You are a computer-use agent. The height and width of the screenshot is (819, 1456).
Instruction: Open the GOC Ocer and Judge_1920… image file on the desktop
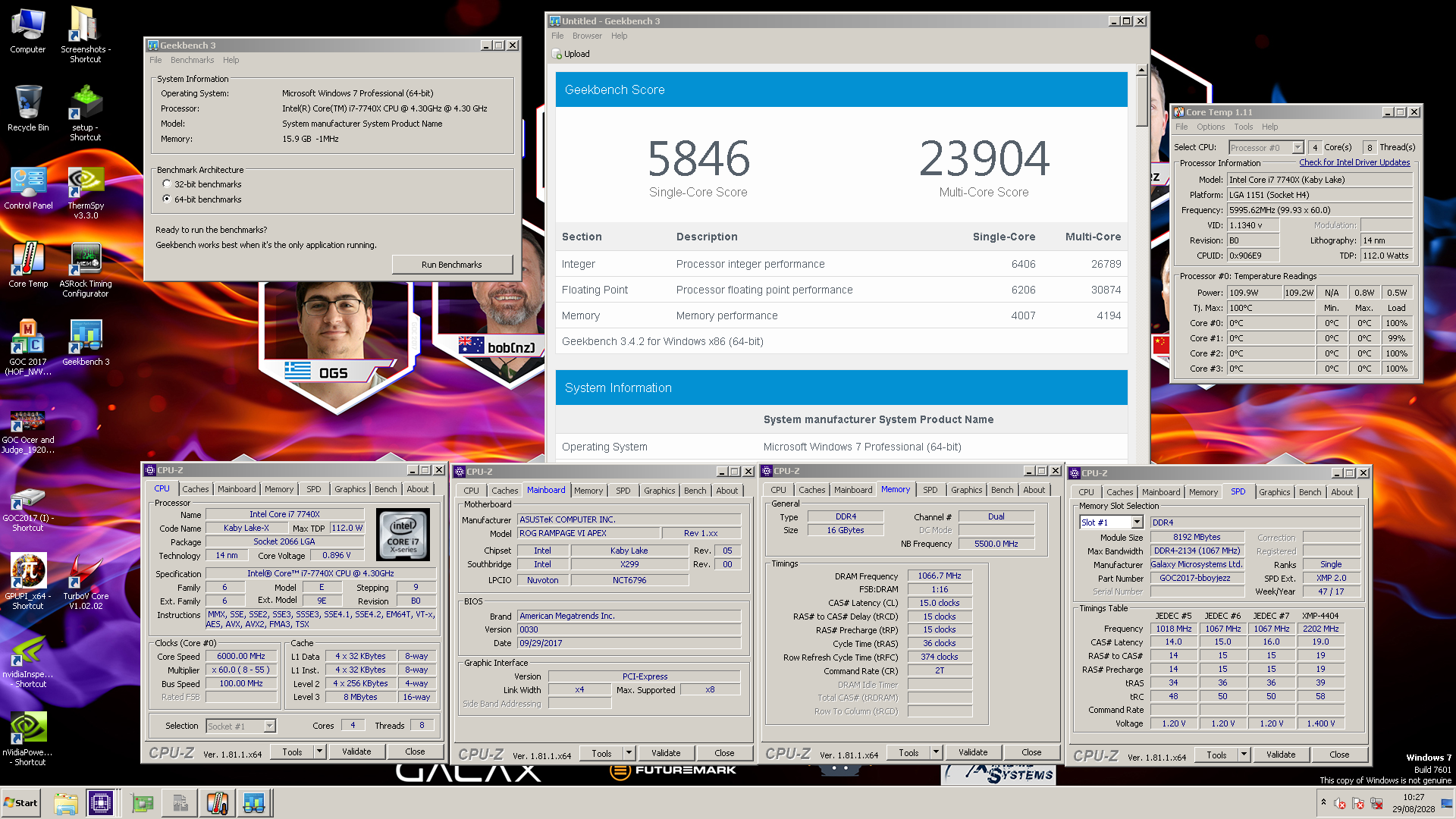click(28, 431)
